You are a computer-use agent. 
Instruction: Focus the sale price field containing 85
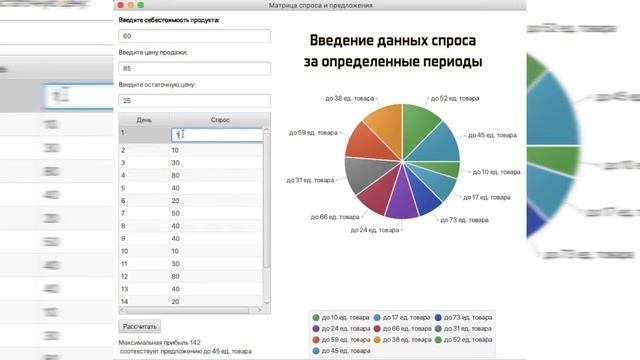pos(194,68)
